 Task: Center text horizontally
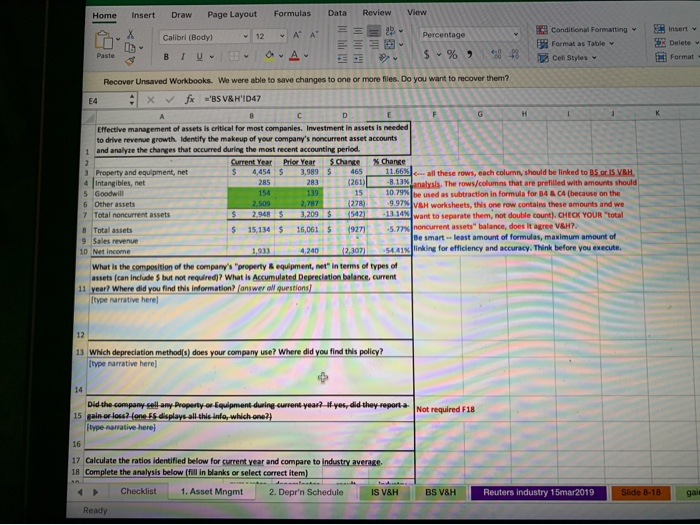358,44
